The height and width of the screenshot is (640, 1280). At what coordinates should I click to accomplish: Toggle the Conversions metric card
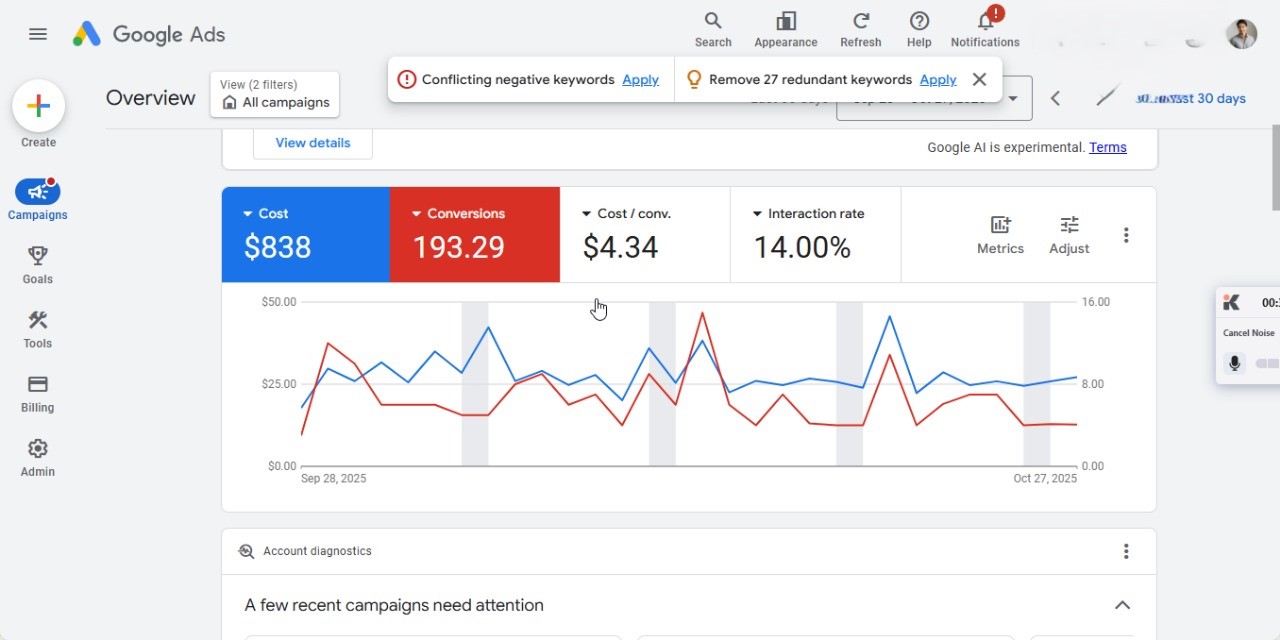474,234
